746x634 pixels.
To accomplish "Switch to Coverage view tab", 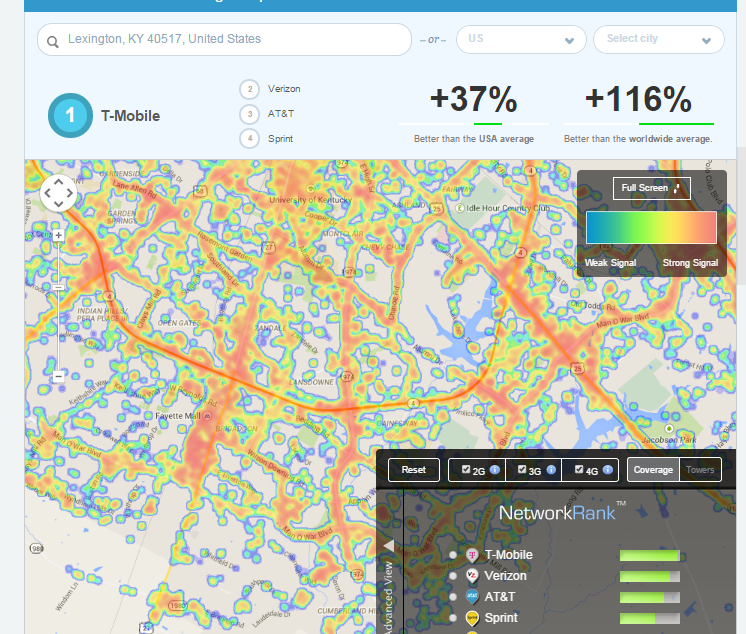I will point(653,470).
